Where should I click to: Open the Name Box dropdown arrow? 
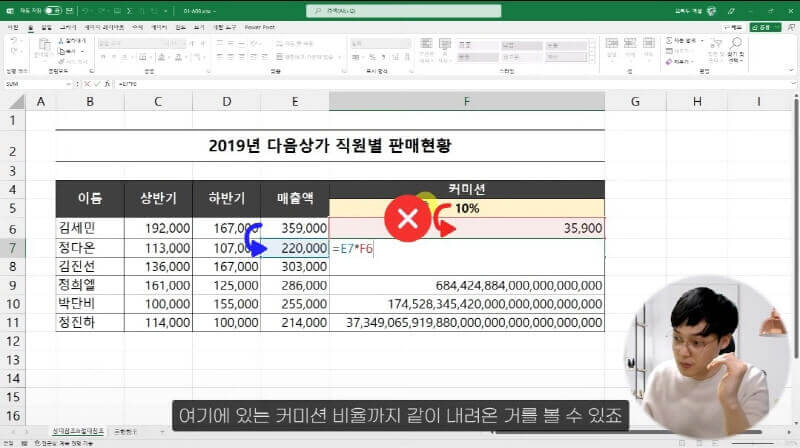(68, 84)
